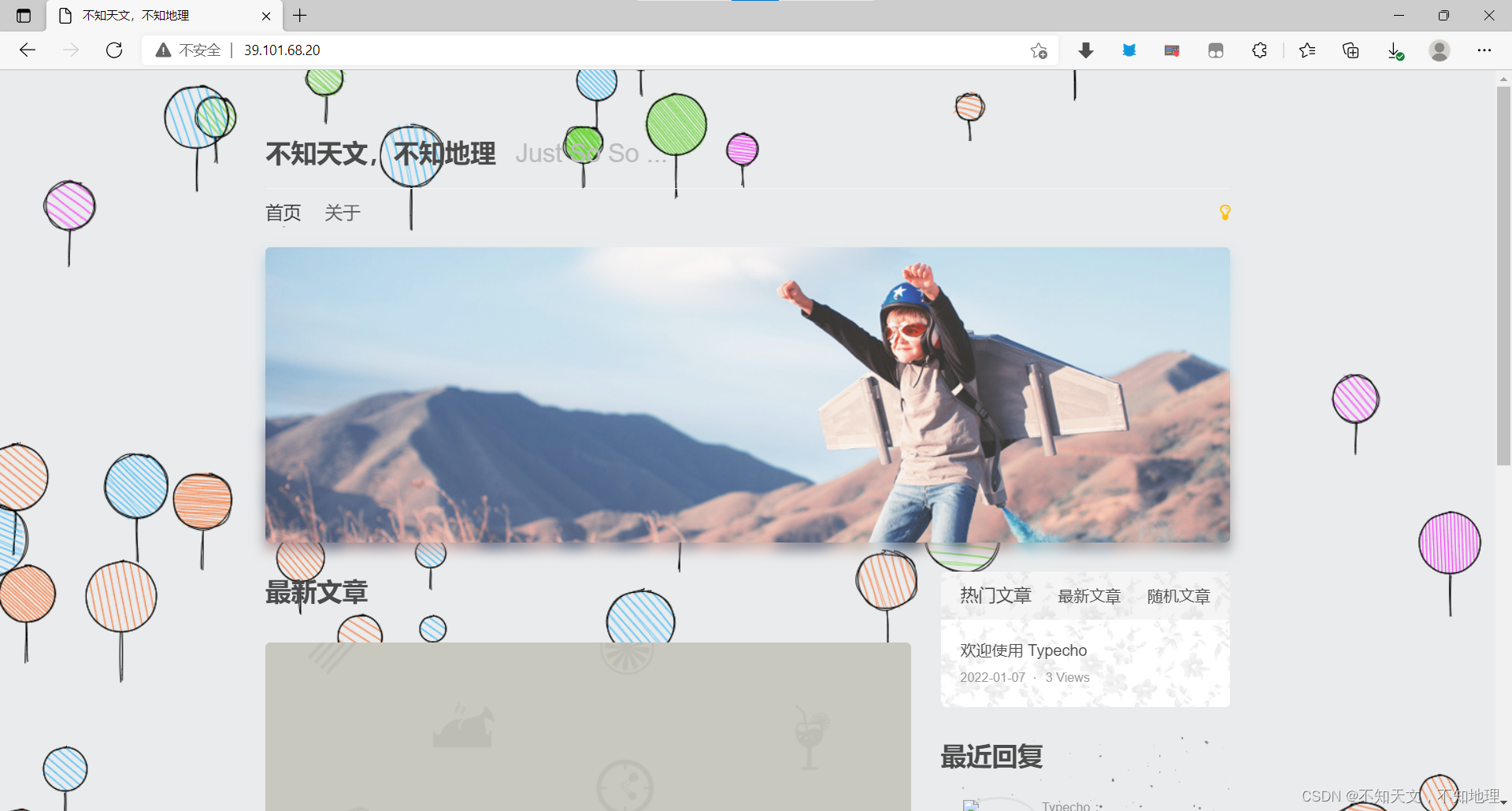Click the back navigation arrow

(x=28, y=50)
